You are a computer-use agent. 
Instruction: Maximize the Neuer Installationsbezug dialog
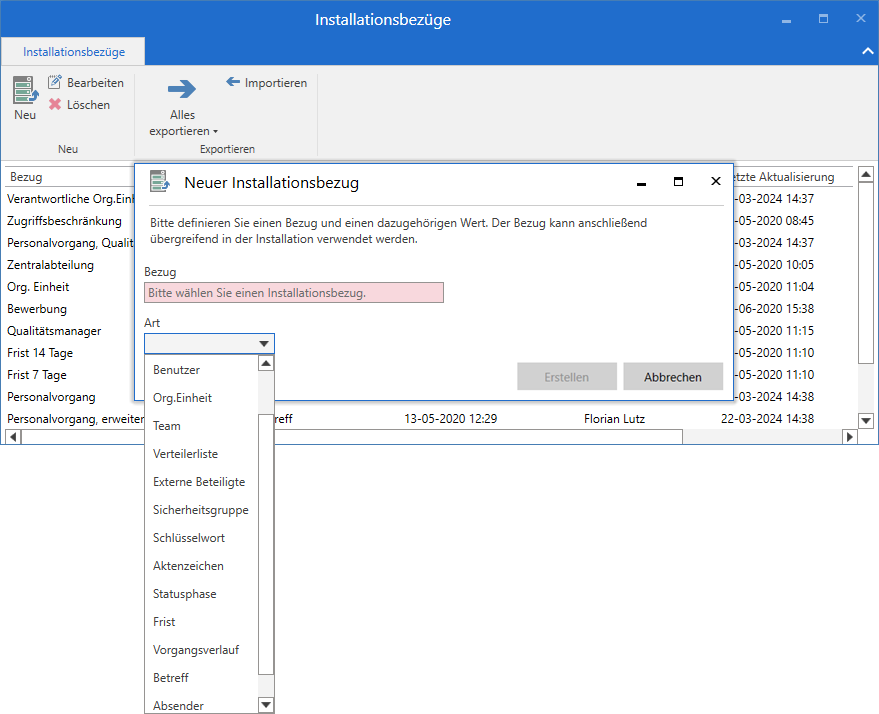click(678, 182)
